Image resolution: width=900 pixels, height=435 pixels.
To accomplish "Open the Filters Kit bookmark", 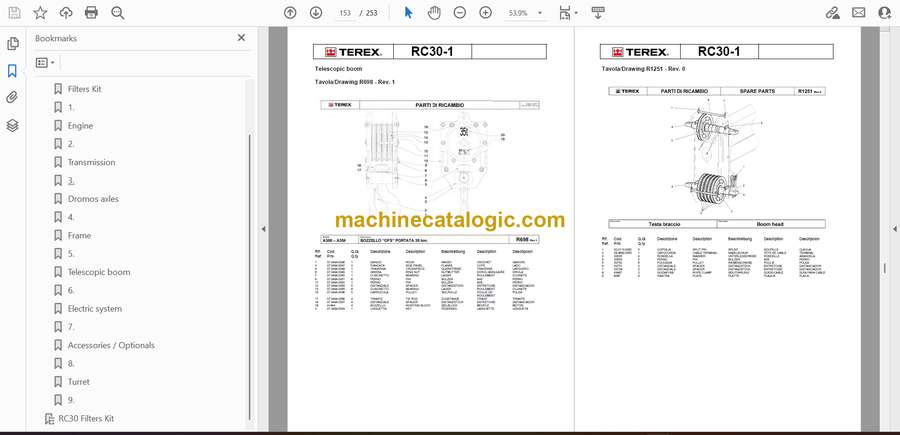I will click(x=84, y=89).
